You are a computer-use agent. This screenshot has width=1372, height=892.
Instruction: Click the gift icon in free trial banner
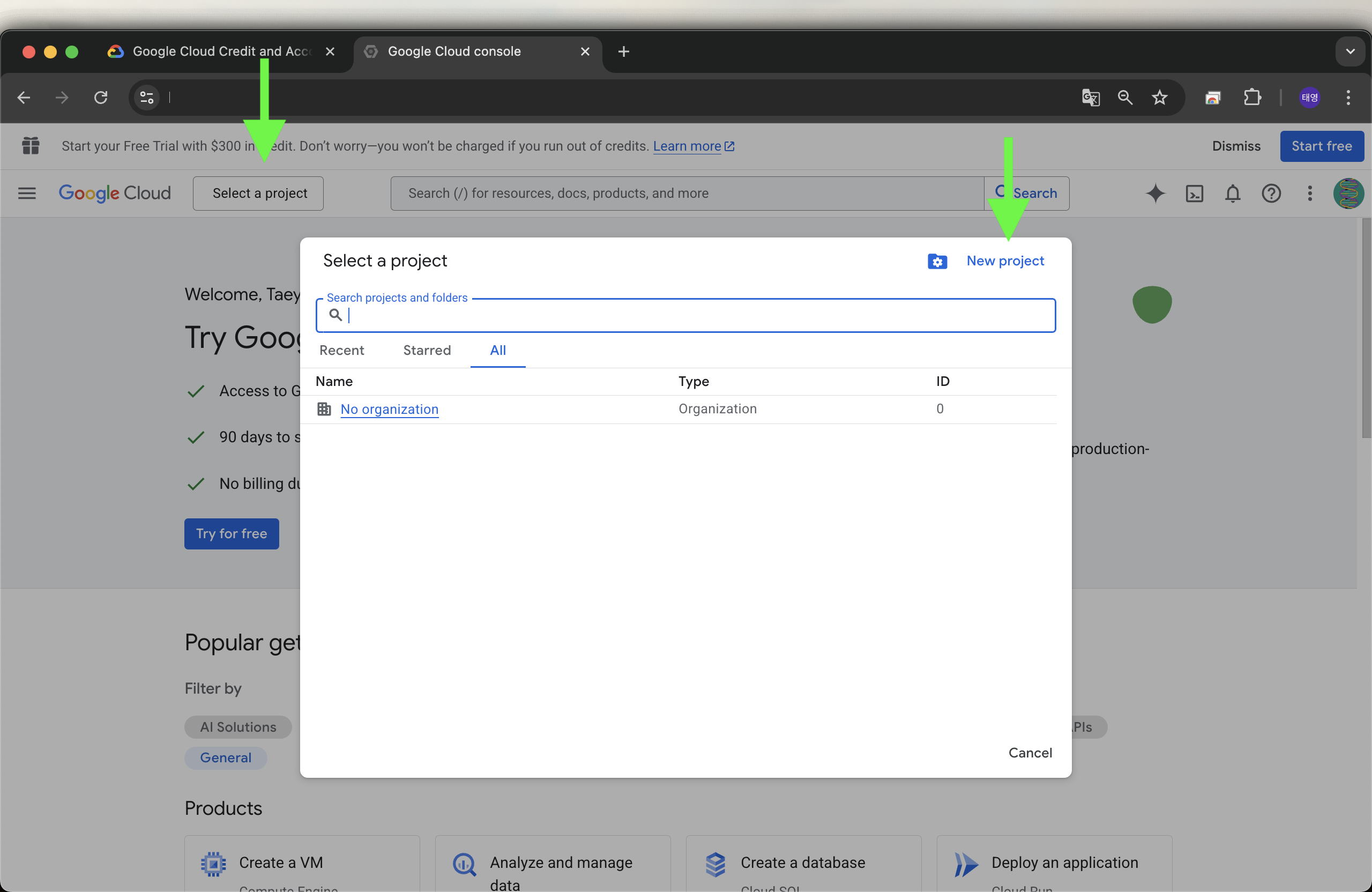(31, 146)
